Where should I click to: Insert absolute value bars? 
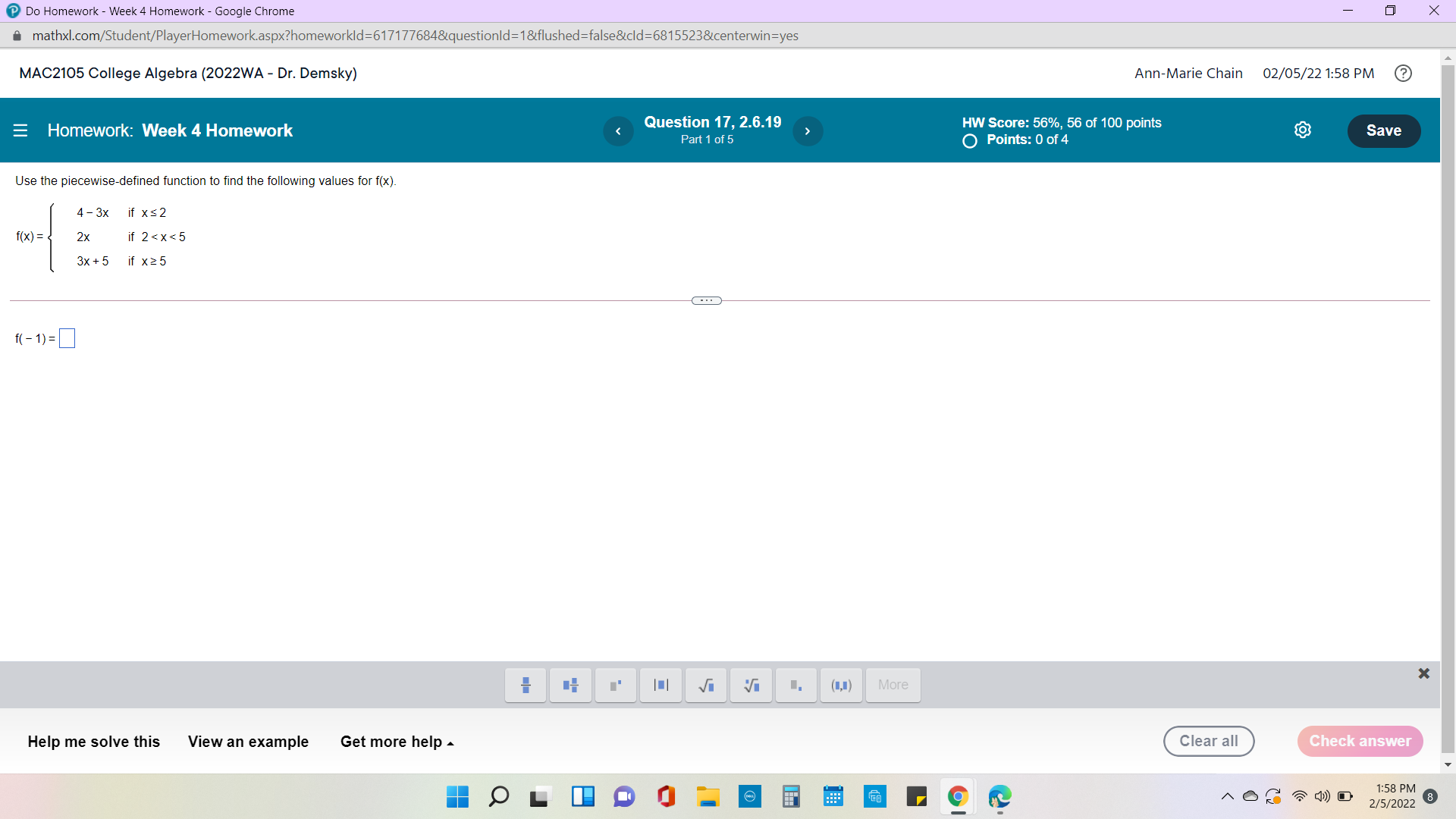(x=661, y=685)
